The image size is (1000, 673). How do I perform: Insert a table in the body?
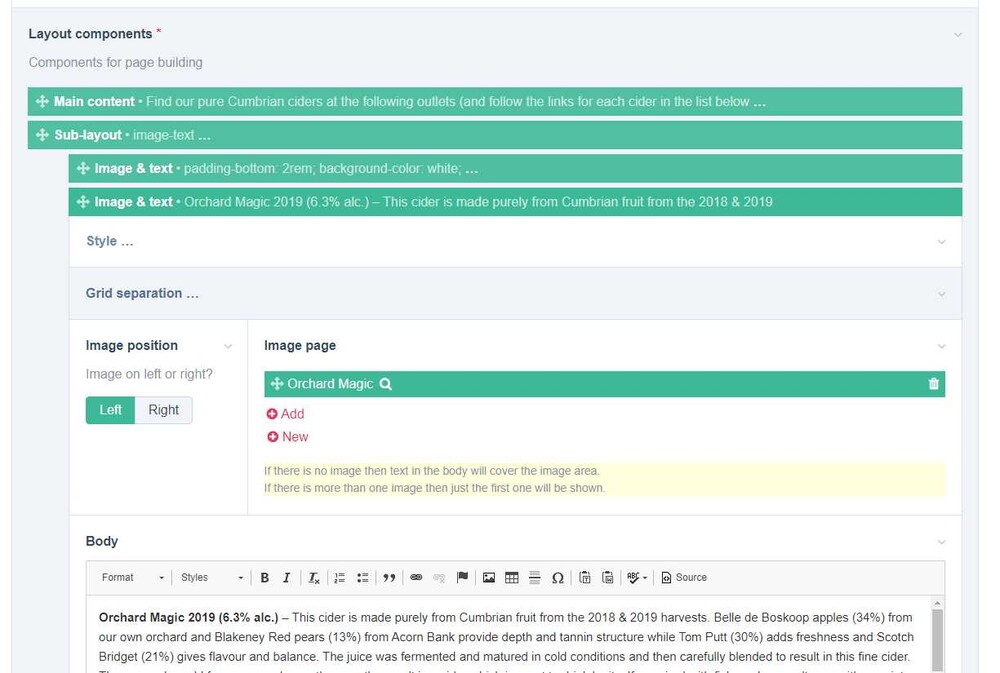point(512,578)
